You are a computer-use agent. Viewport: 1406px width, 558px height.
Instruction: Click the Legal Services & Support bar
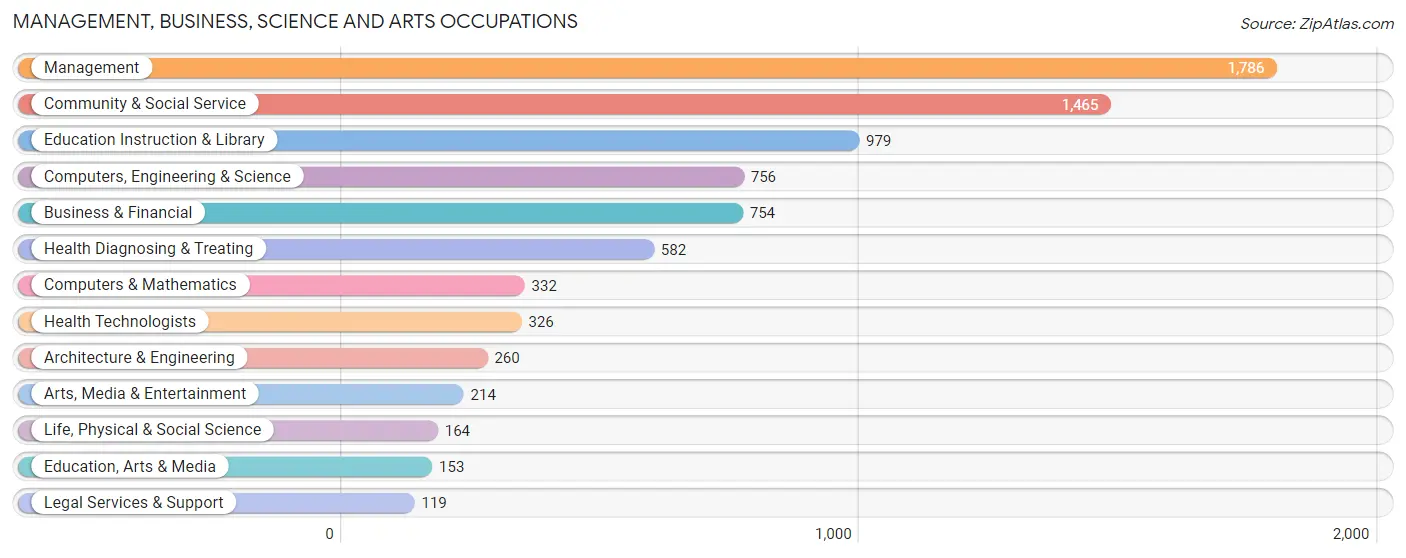tap(216, 503)
